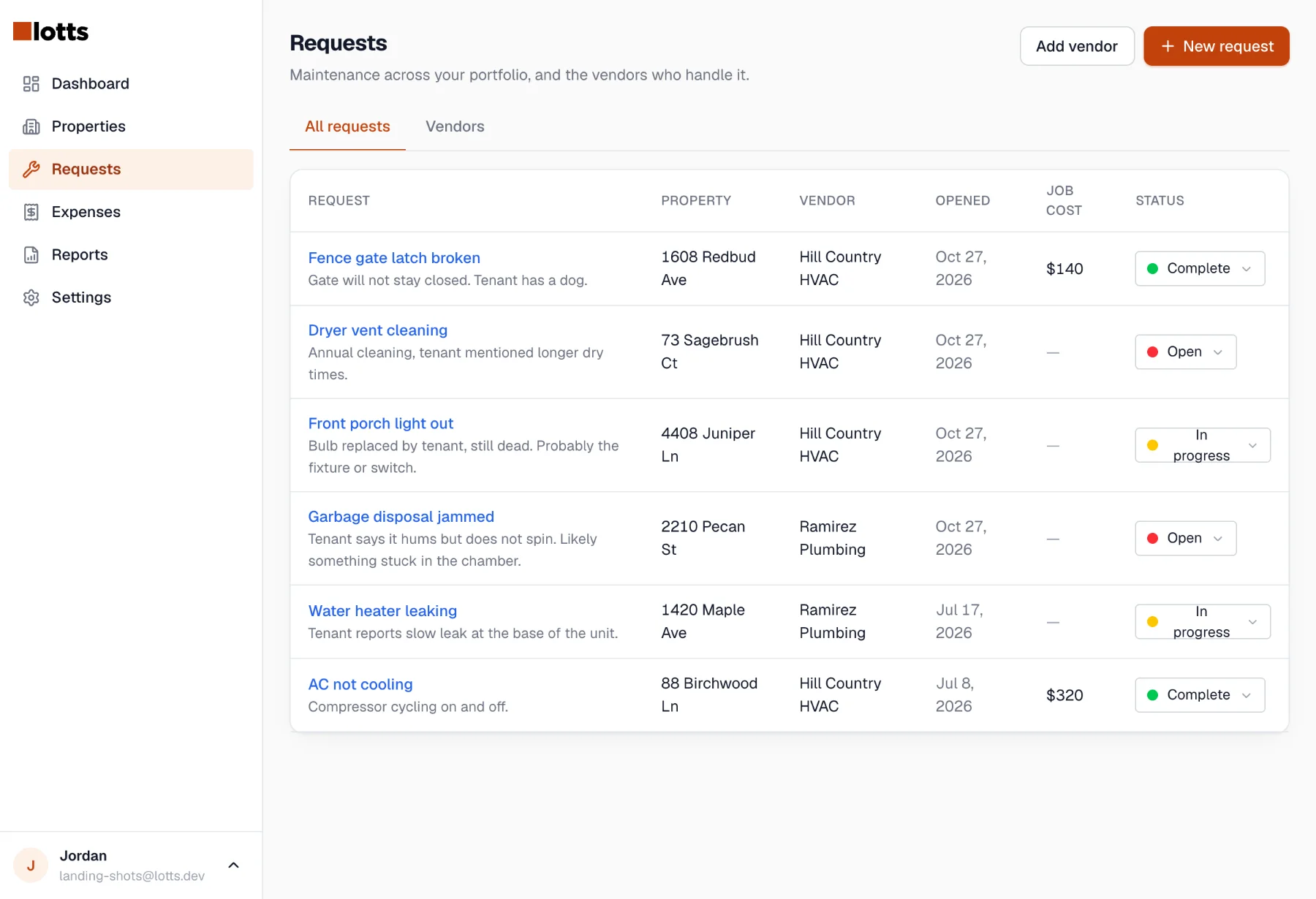
Task: Click the Reports chart file icon
Action: (x=31, y=255)
